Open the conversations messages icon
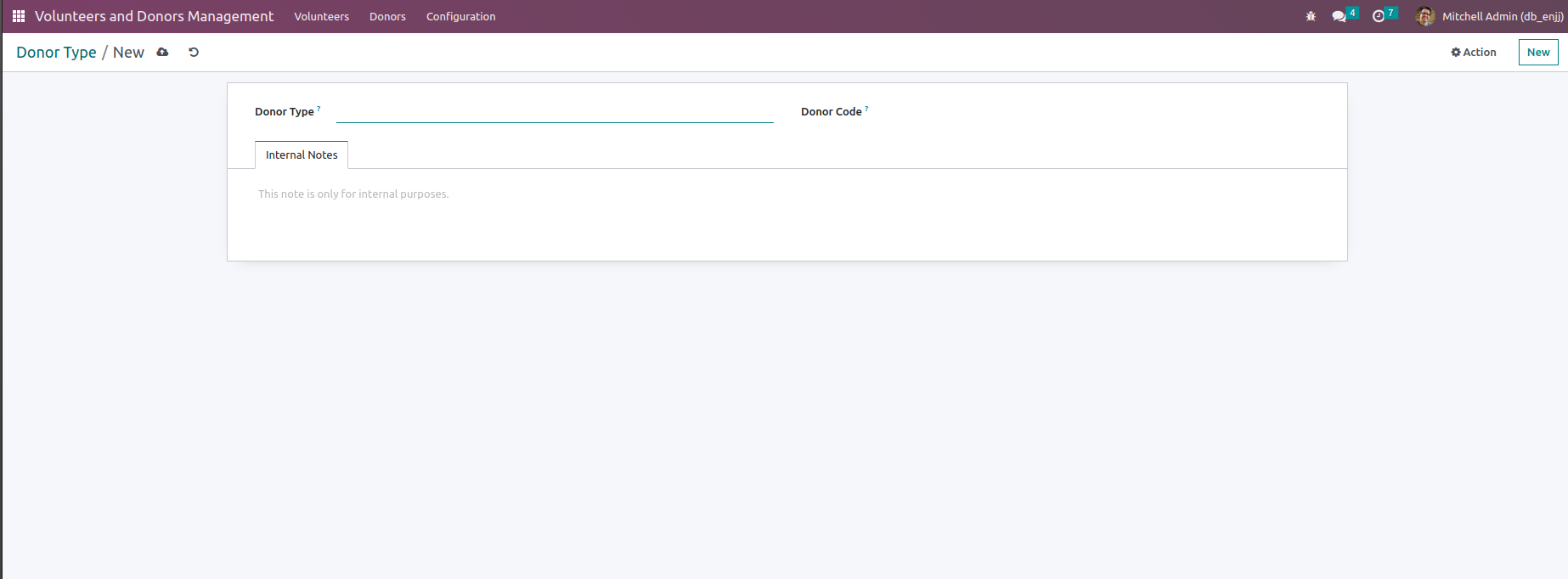The width and height of the screenshot is (1568, 579). (1340, 16)
